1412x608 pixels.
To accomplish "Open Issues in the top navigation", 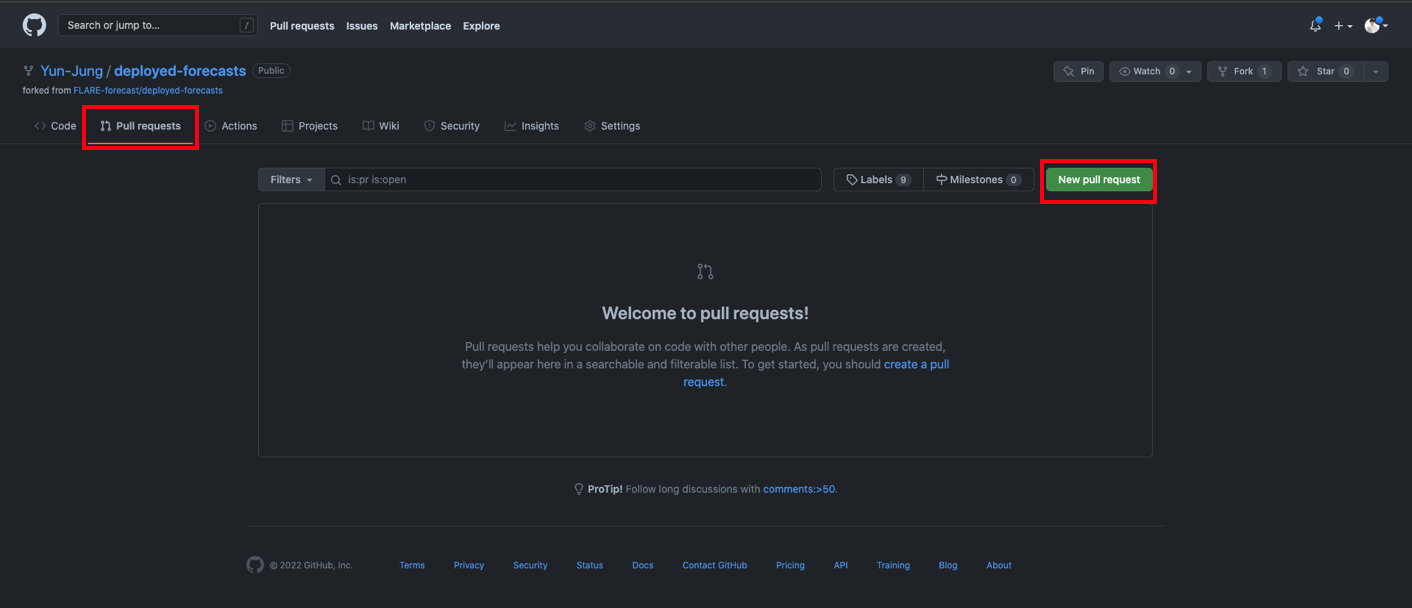I will point(362,26).
